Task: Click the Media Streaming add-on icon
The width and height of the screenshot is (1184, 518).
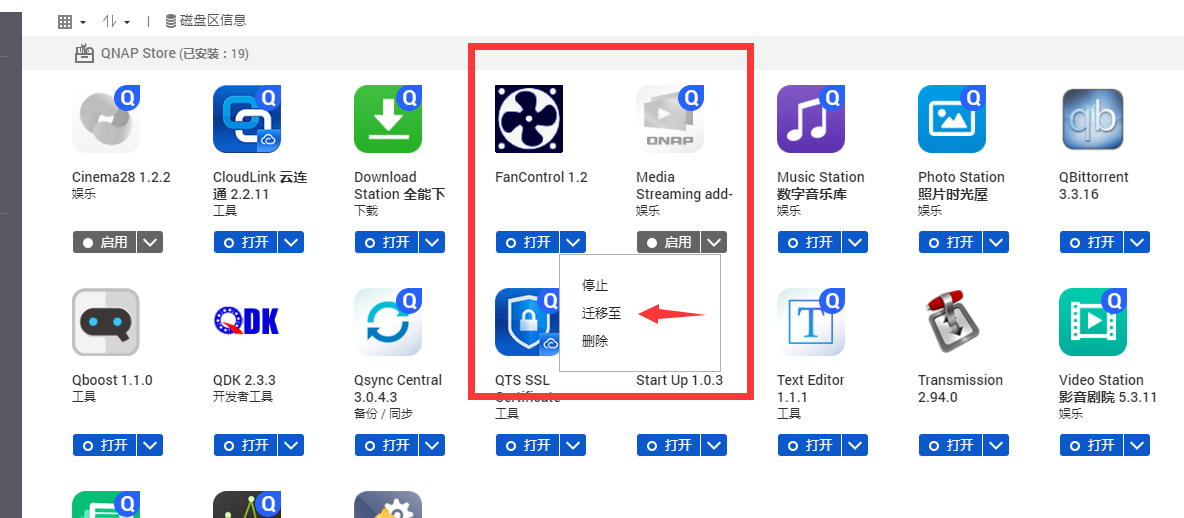Action: click(670, 119)
